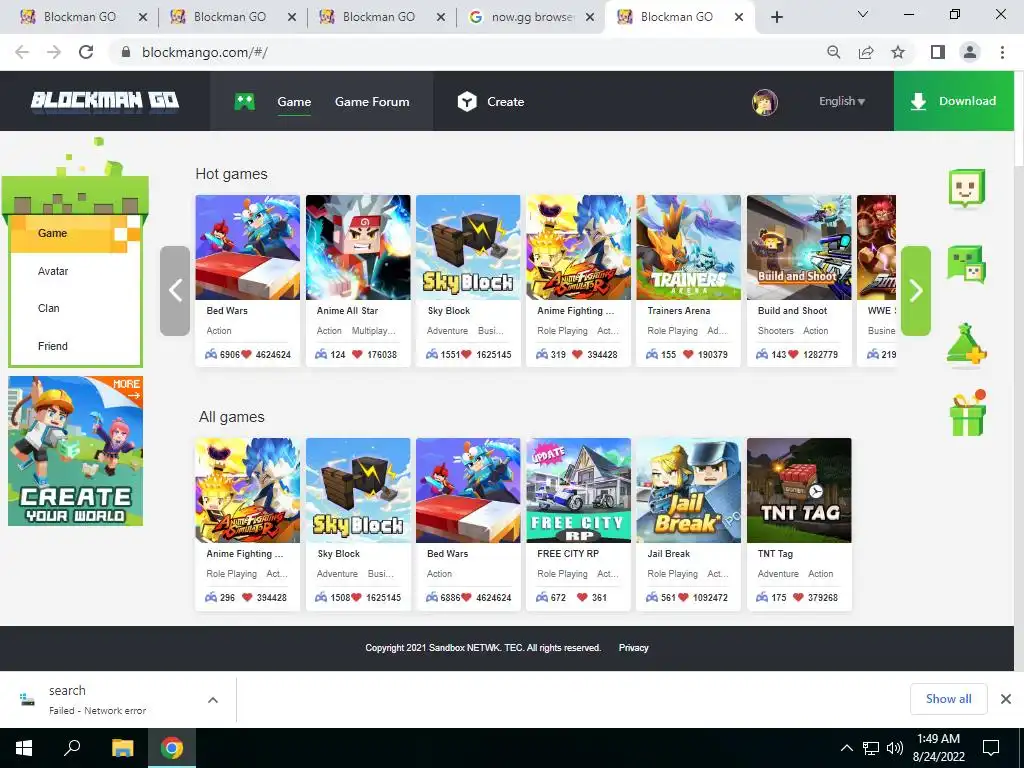Click the zoom magnifier icon in address bar
The height and width of the screenshot is (768, 1024).
click(834, 52)
